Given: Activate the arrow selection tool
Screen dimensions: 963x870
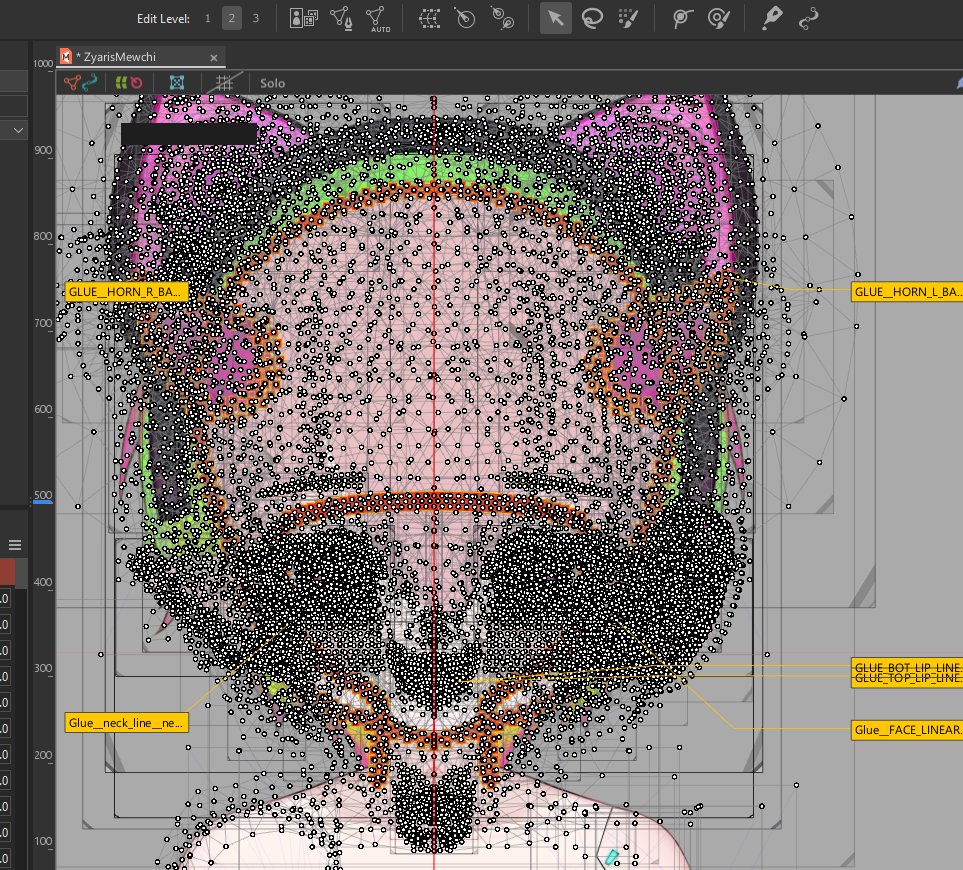Looking at the screenshot, I should point(556,18).
